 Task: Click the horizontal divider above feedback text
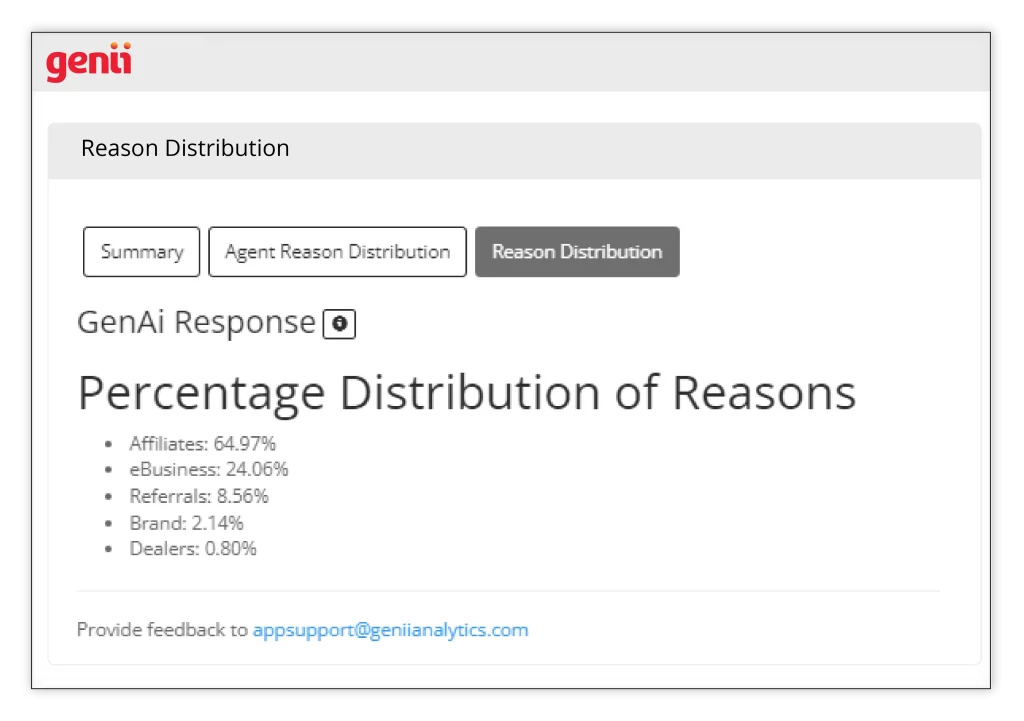click(x=508, y=591)
